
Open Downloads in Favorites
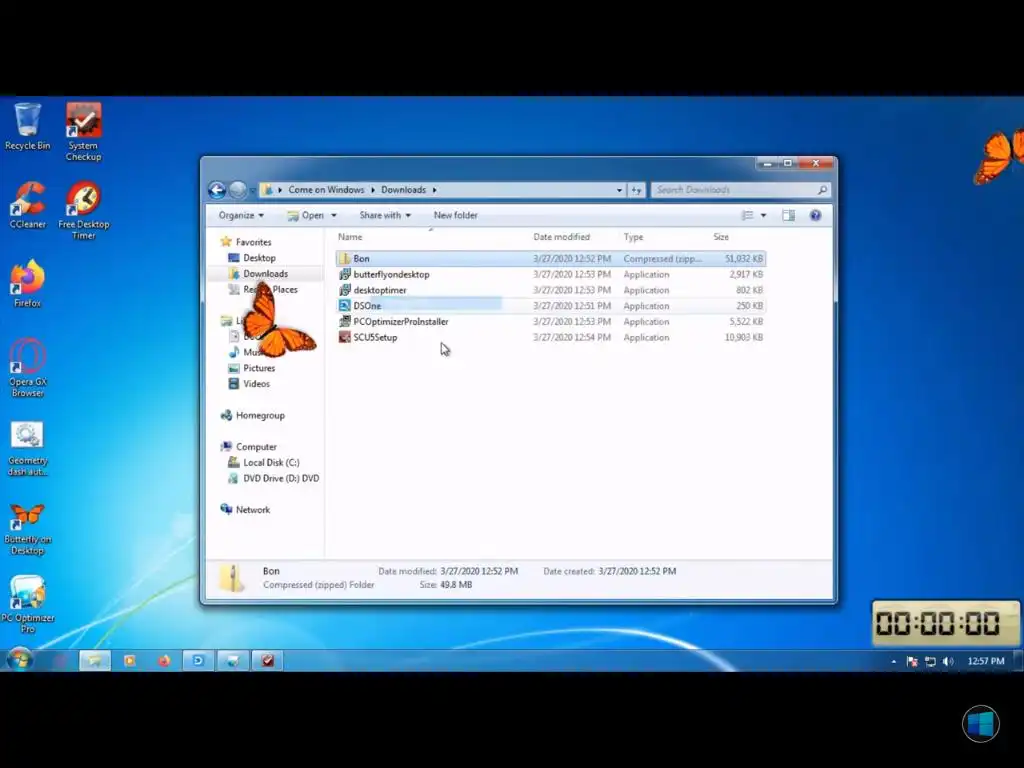259,274
